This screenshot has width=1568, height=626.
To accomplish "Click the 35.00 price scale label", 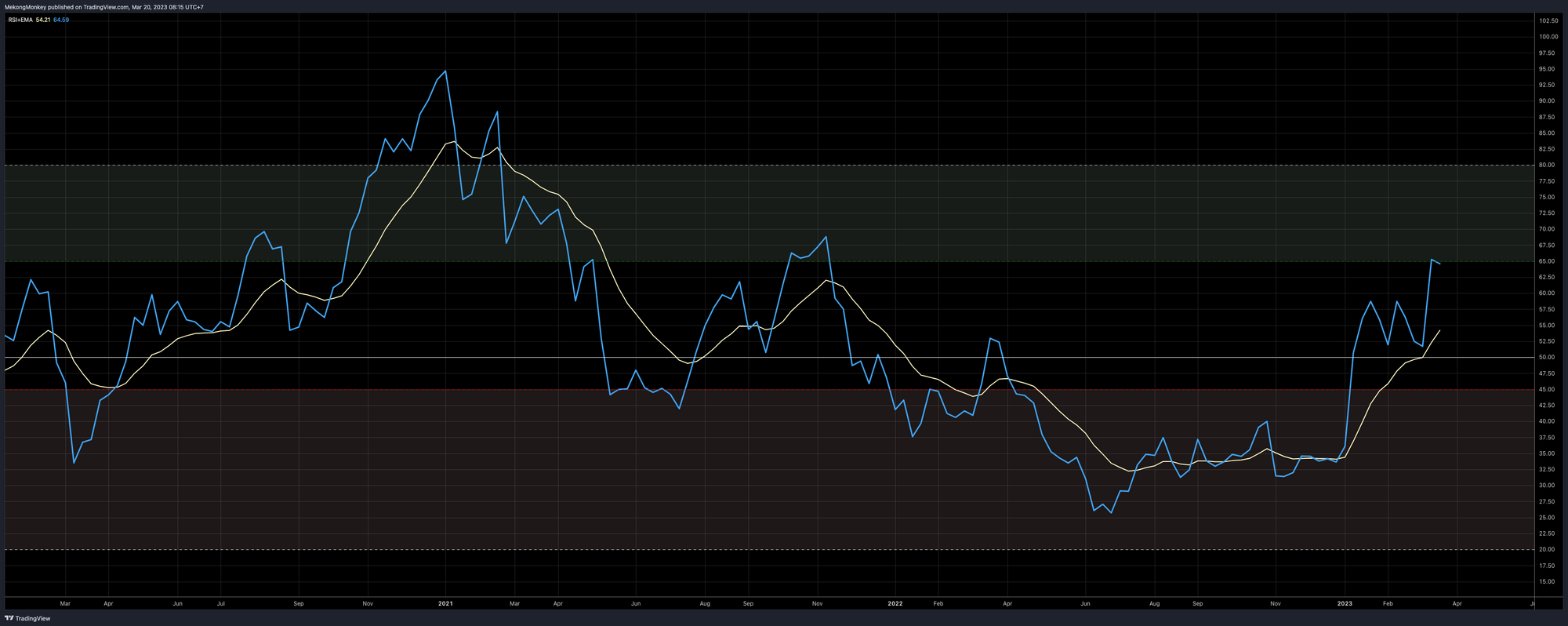I will pyautogui.click(x=1547, y=453).
